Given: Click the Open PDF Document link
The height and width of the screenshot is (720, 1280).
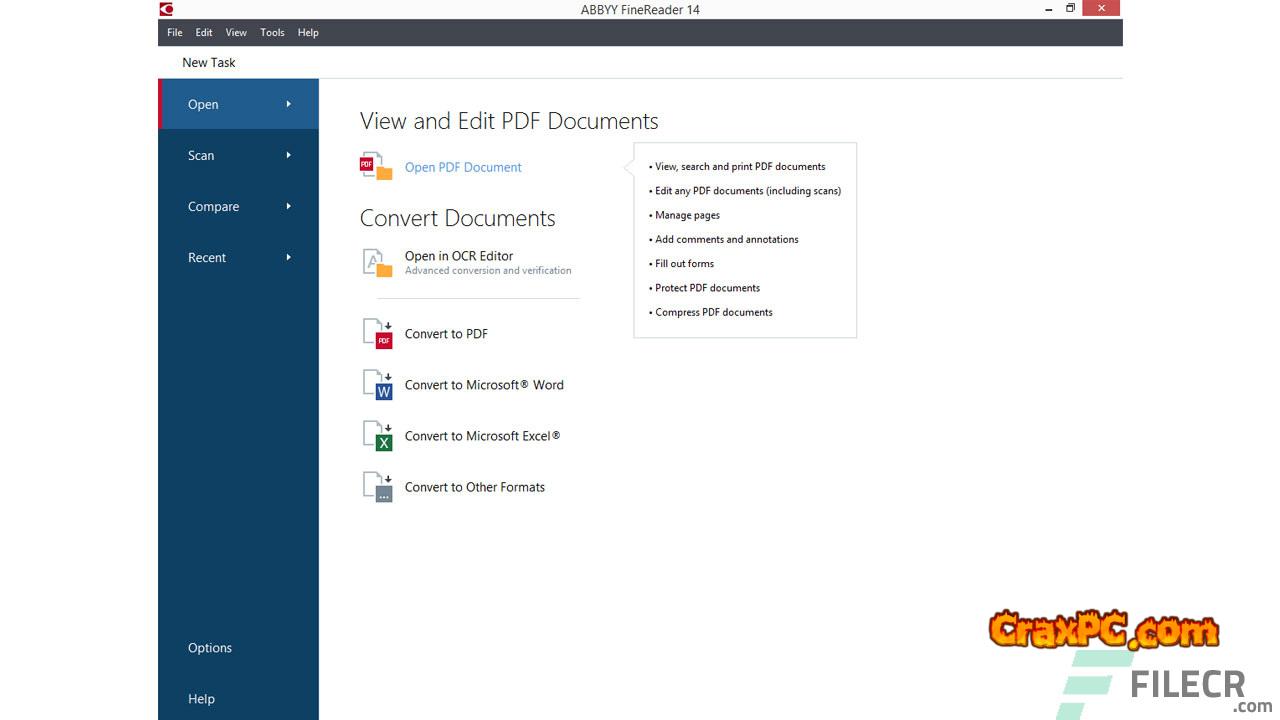Looking at the screenshot, I should pyautogui.click(x=463, y=168).
